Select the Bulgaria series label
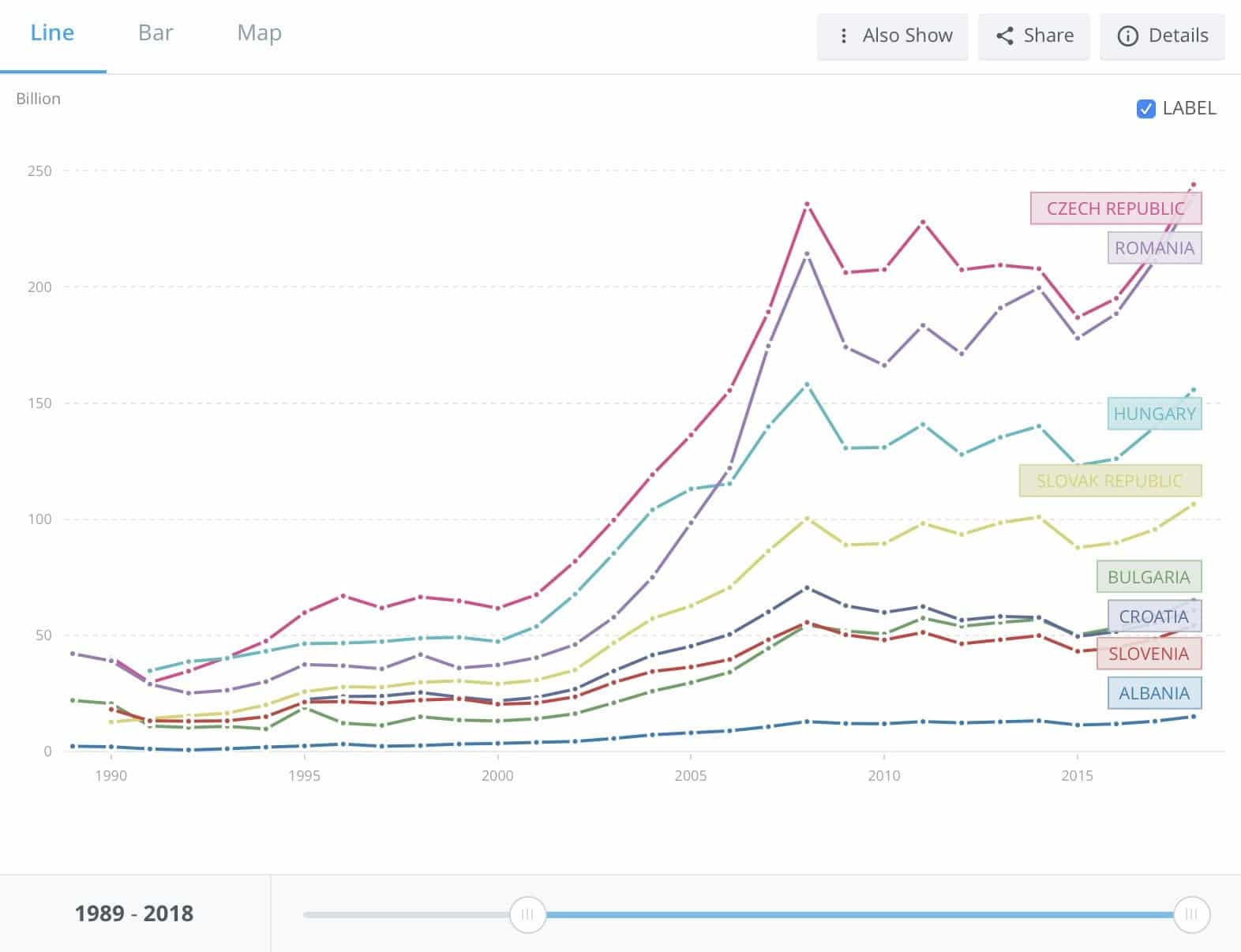Image resolution: width=1241 pixels, height=952 pixels. coord(1149,577)
